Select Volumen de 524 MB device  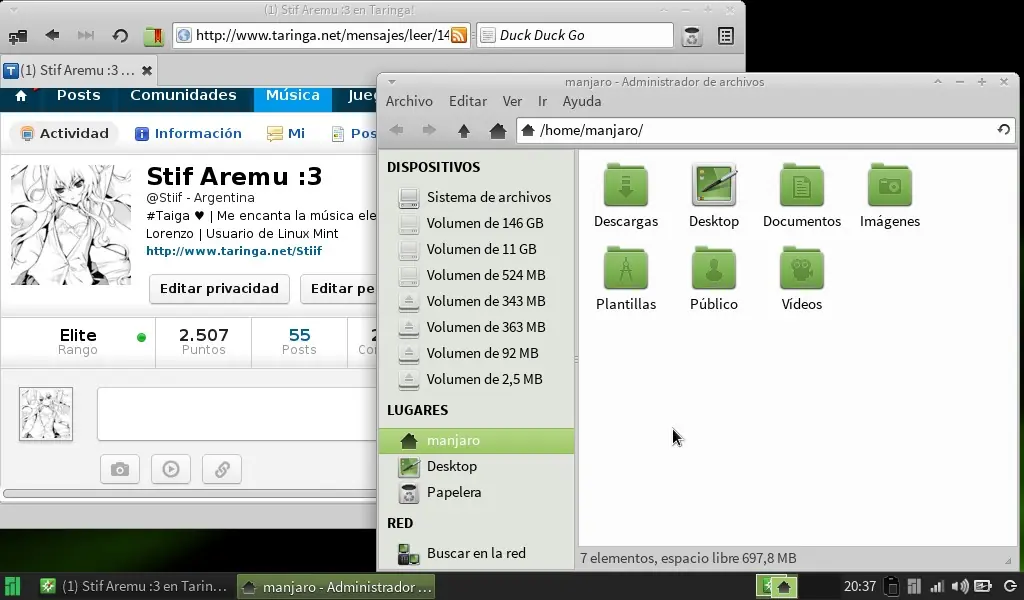(476, 276)
